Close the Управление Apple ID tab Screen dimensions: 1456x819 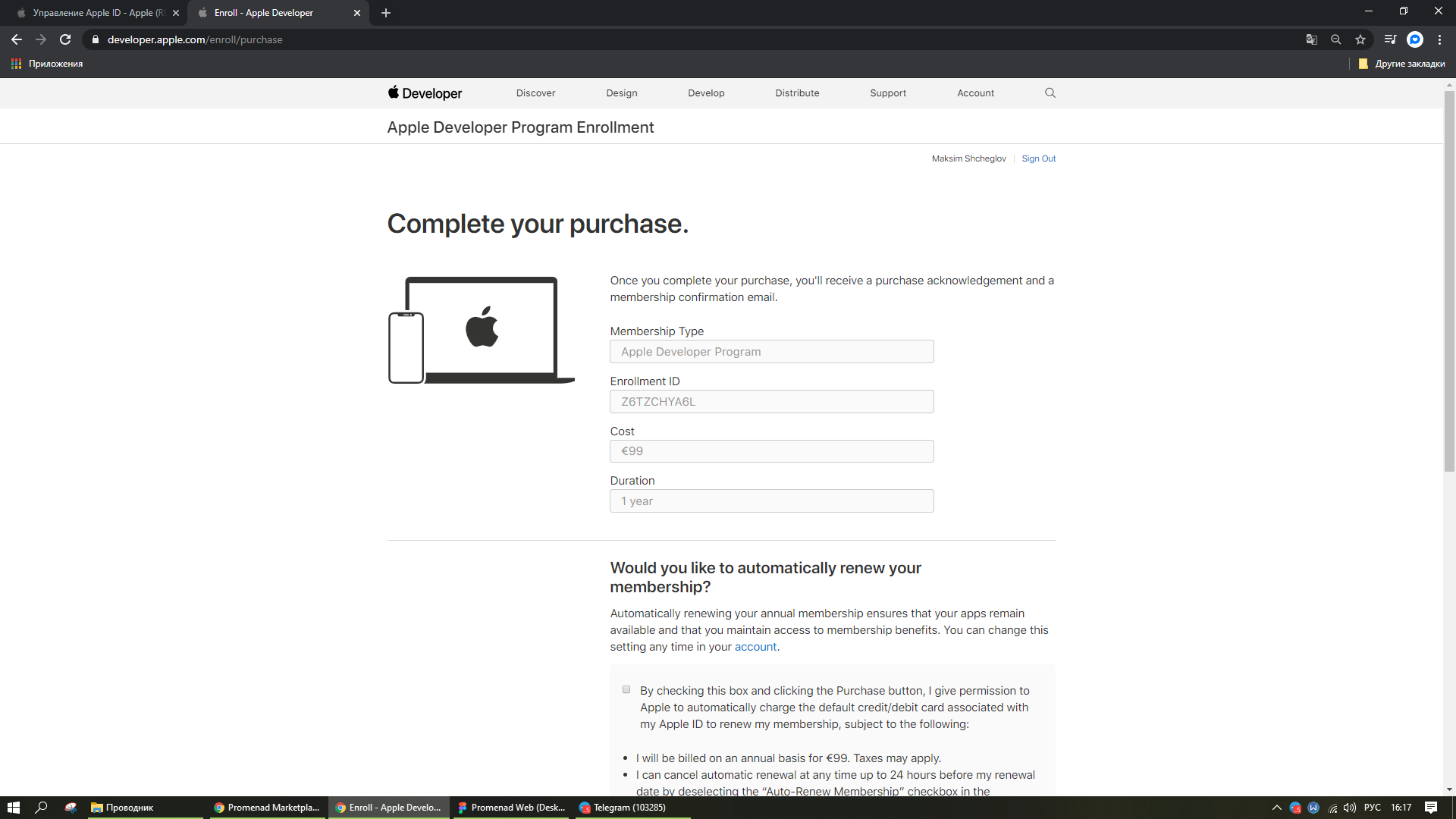(x=176, y=13)
